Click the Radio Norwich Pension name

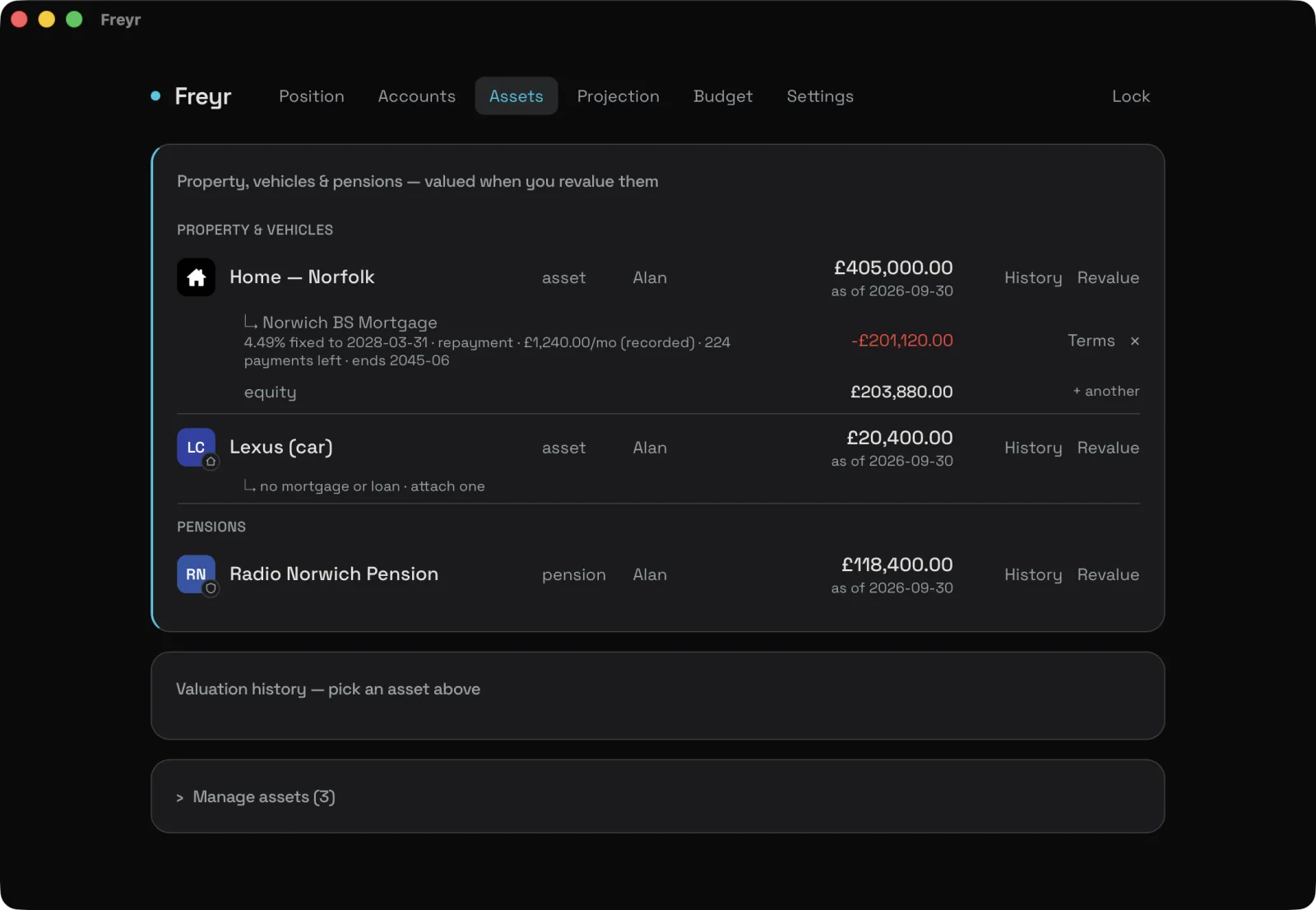pyautogui.click(x=334, y=573)
